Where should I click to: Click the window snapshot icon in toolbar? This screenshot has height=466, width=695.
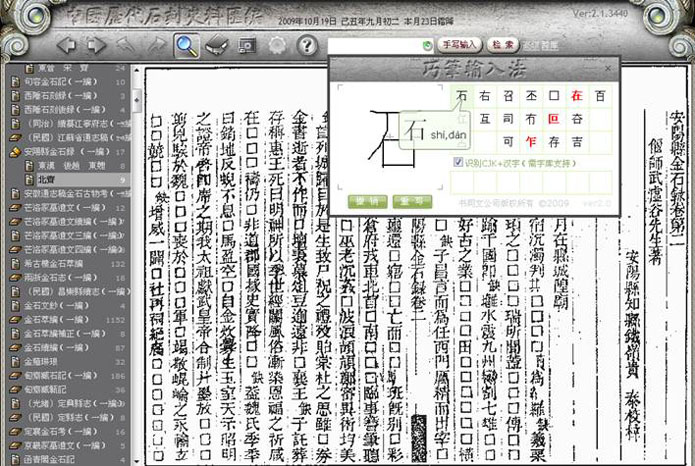click(247, 45)
